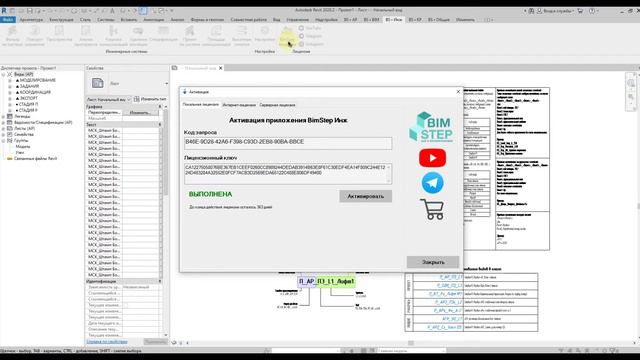Image resolution: width=640 pixels, height=360 pixels.
Task: Click the highlighted license control ribbon button
Action: coord(287,36)
